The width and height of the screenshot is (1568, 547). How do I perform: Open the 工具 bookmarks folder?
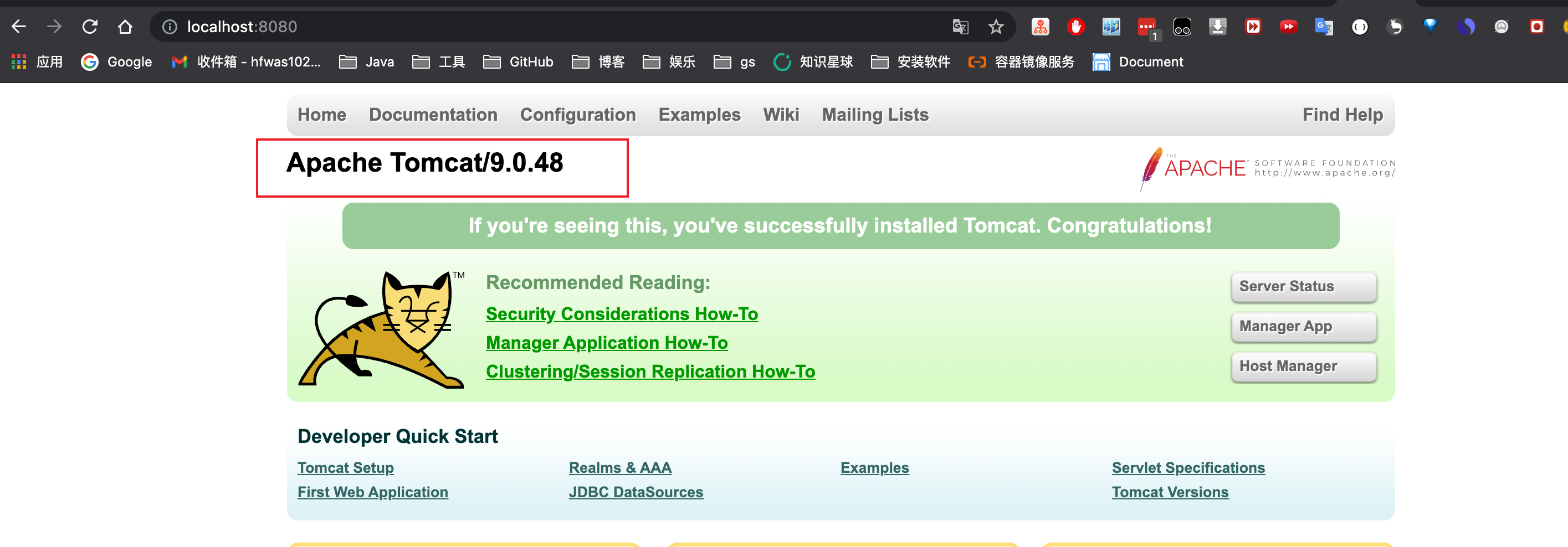click(438, 62)
